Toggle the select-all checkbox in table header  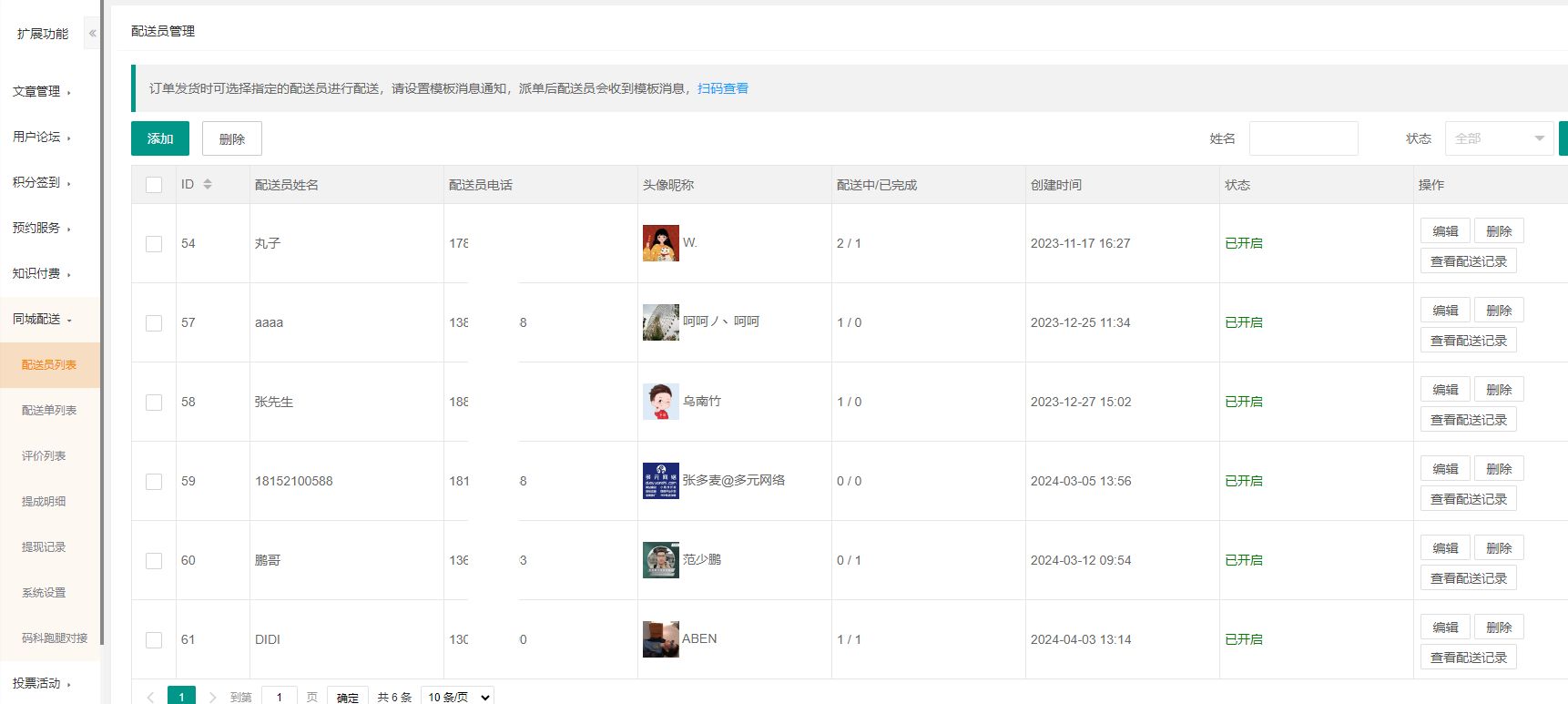[154, 185]
